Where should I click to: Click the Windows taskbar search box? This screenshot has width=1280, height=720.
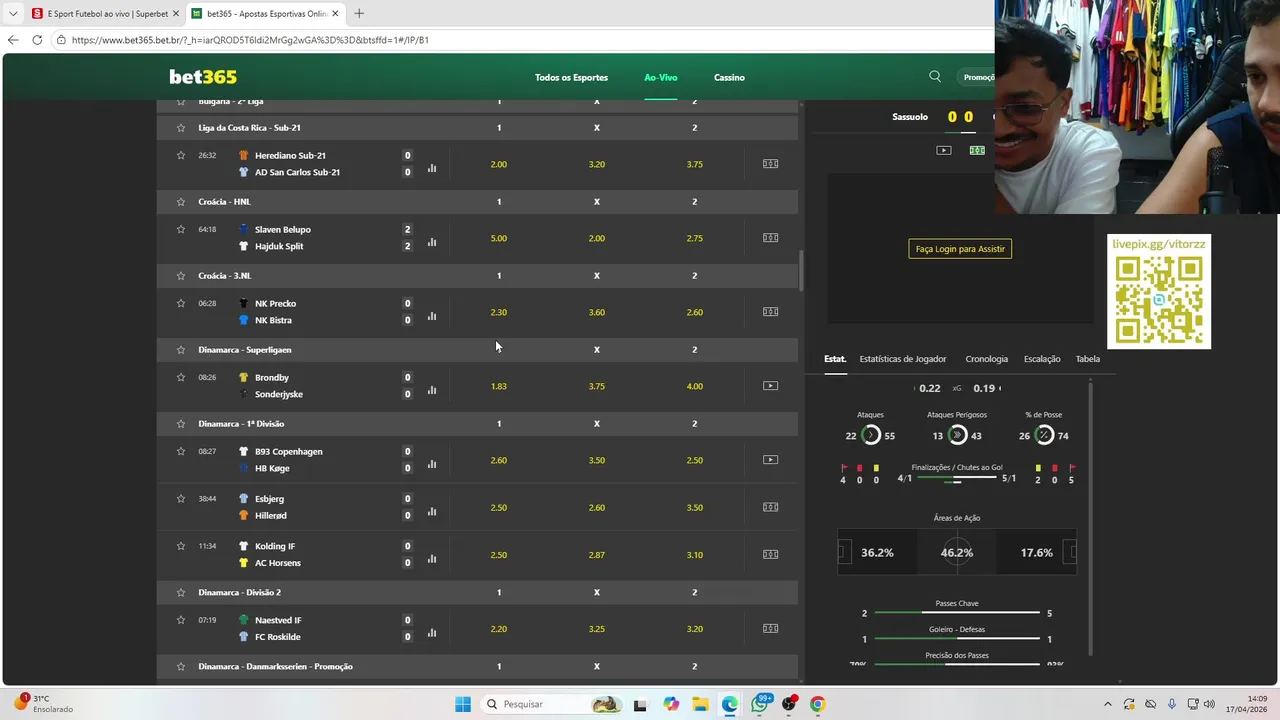coord(552,704)
